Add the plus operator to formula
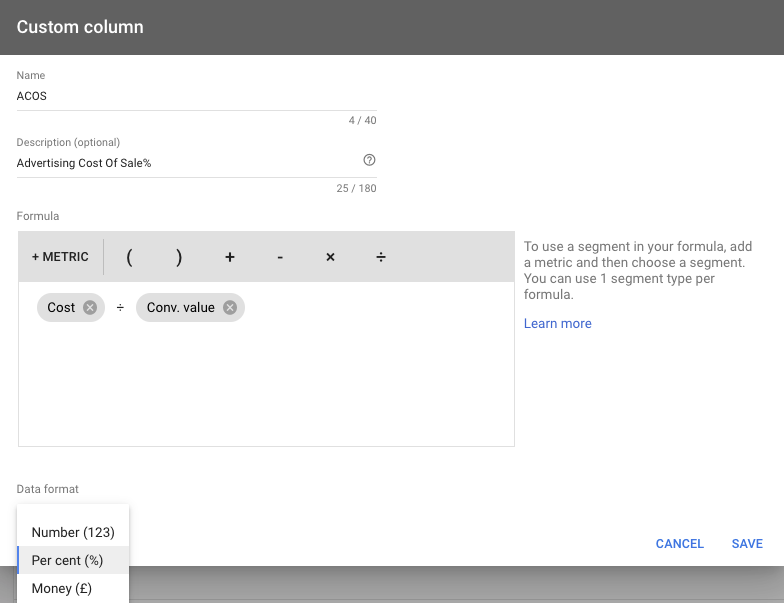The image size is (784, 603). [230, 257]
